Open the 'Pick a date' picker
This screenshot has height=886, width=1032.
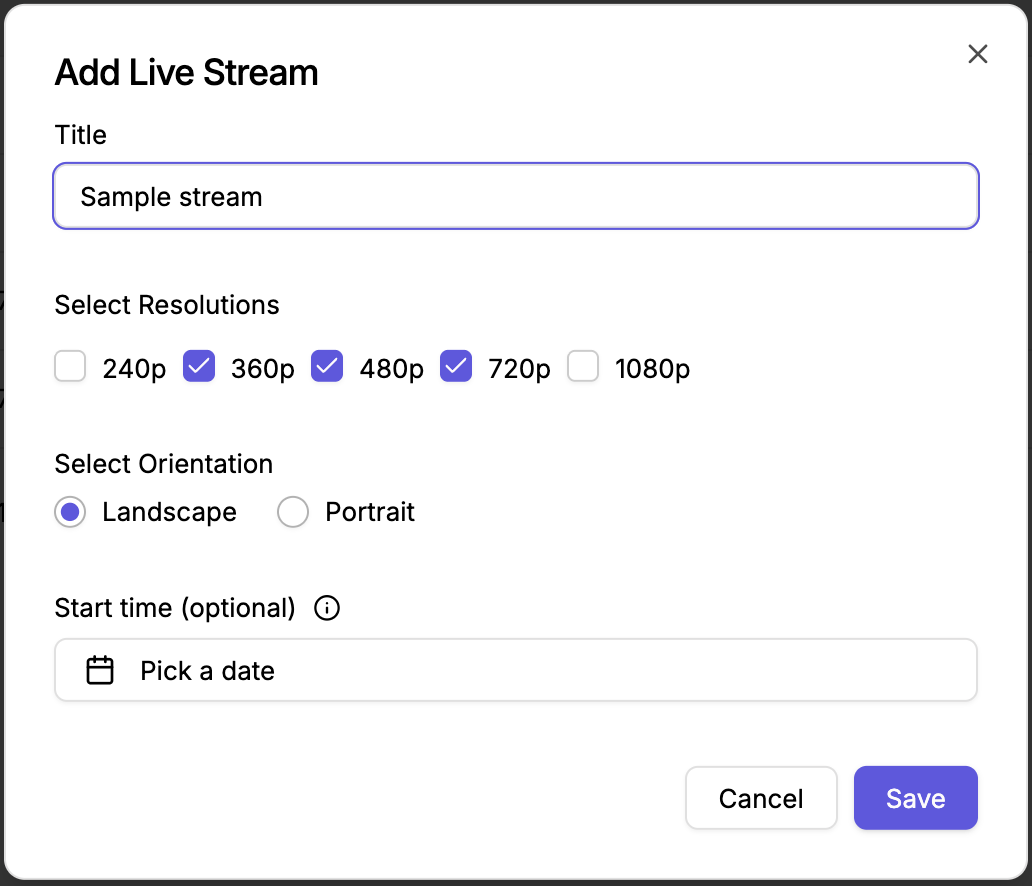(515, 670)
